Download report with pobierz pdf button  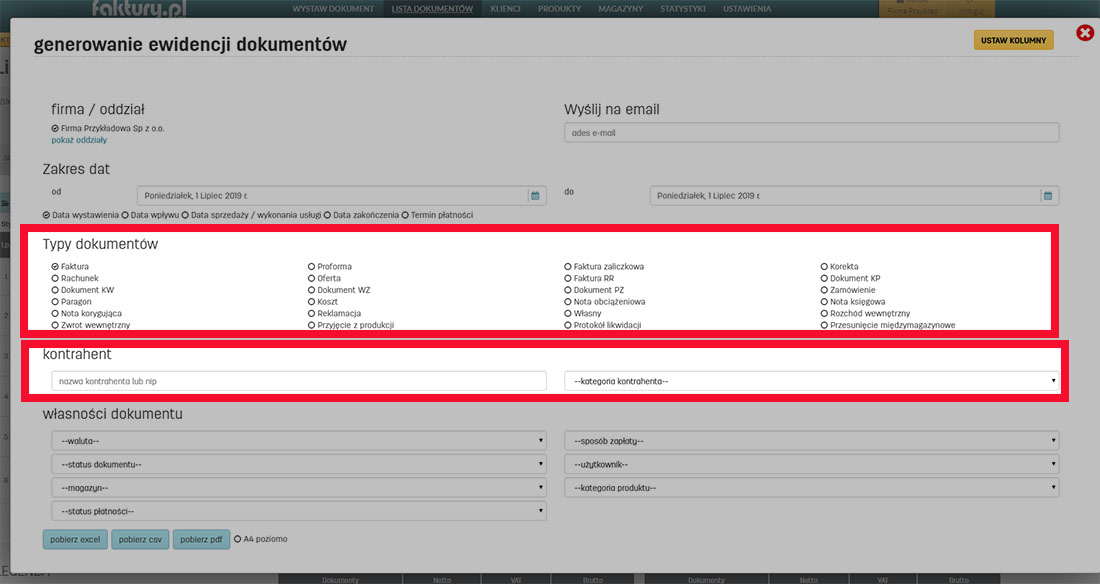click(x=200, y=540)
